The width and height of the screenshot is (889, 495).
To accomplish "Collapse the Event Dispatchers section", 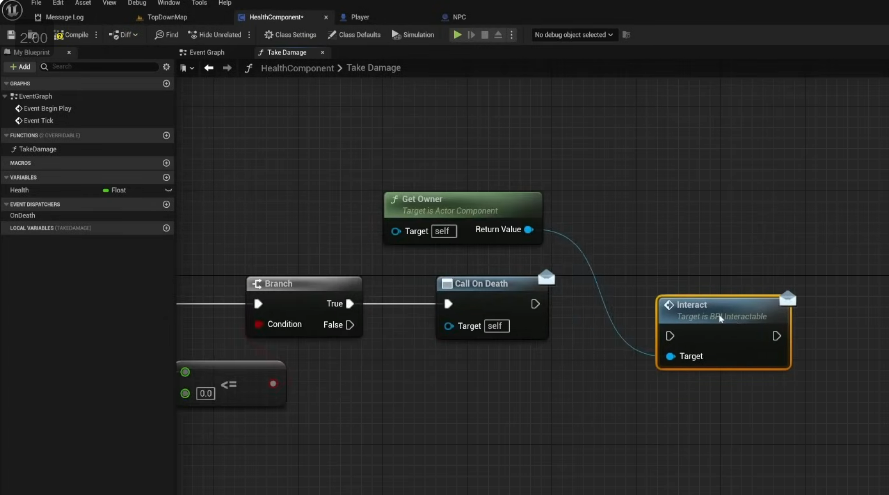I will click(x=6, y=204).
